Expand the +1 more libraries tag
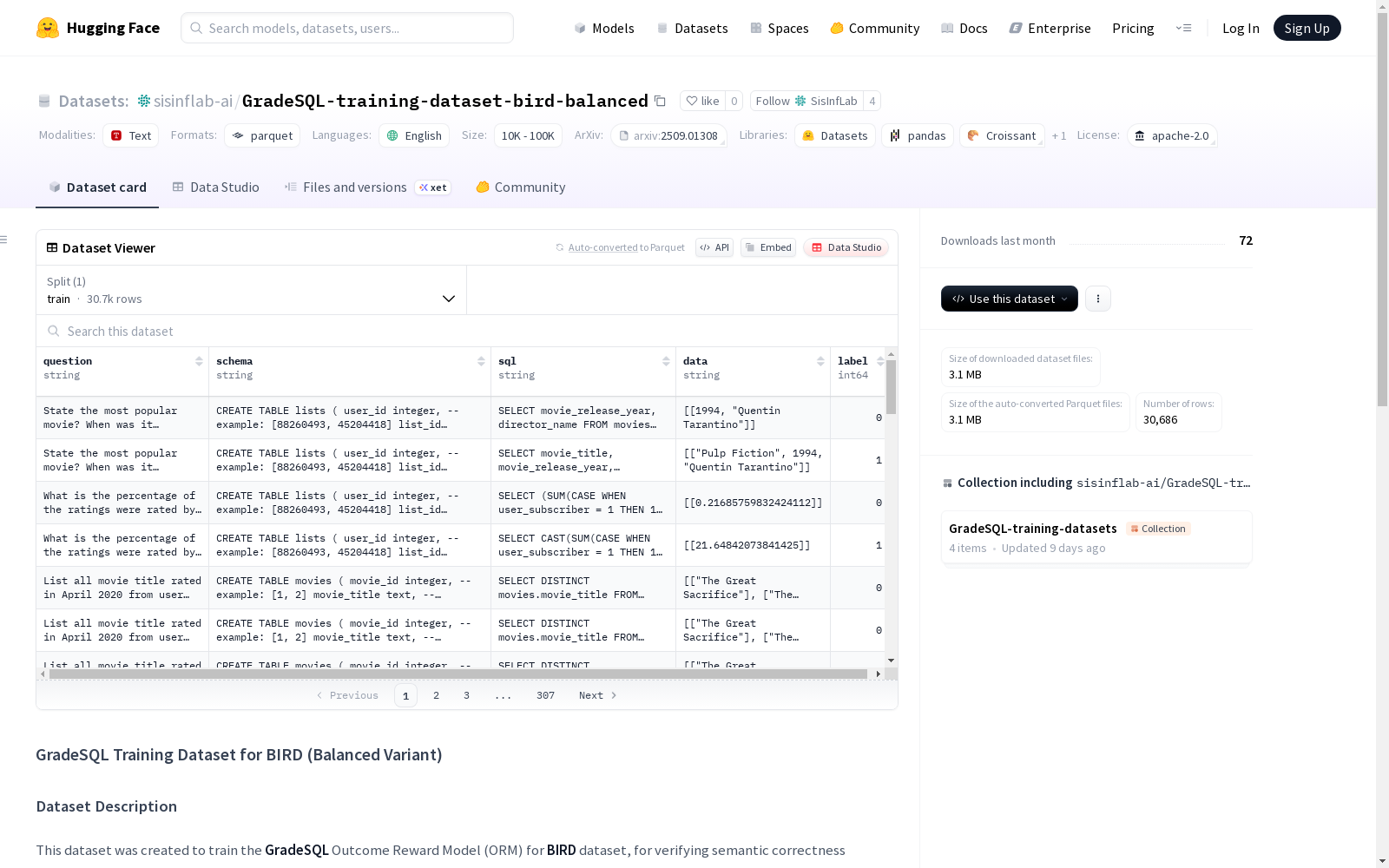Viewport: 1389px width, 868px height. point(1059,135)
